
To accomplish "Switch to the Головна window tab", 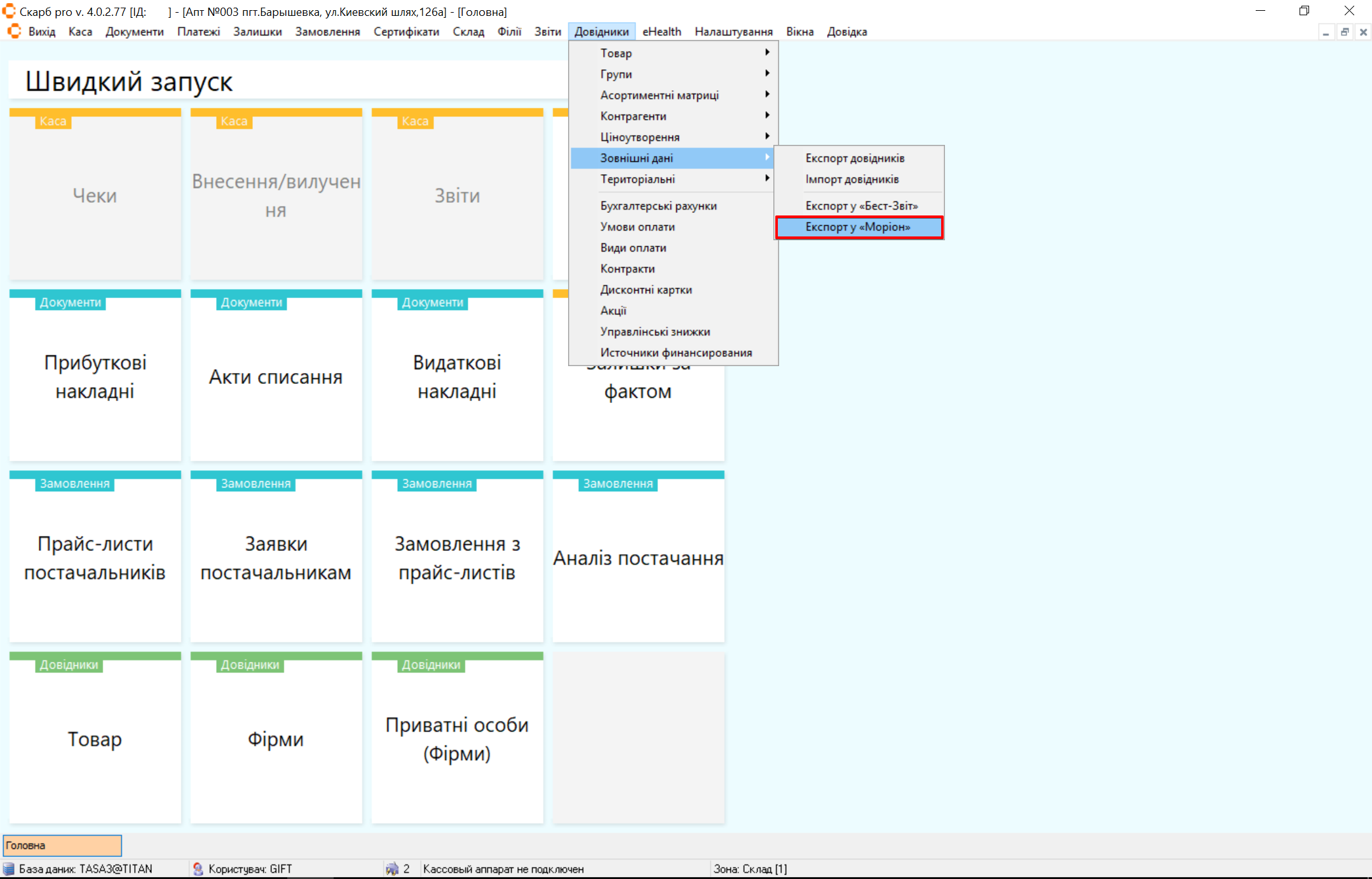I will 62,845.
